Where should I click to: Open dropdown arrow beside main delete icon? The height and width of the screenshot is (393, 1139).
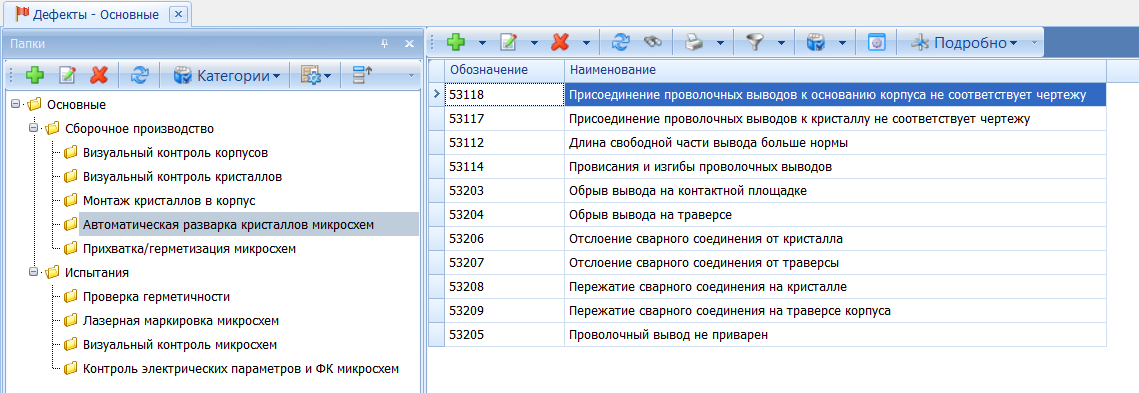point(587,43)
